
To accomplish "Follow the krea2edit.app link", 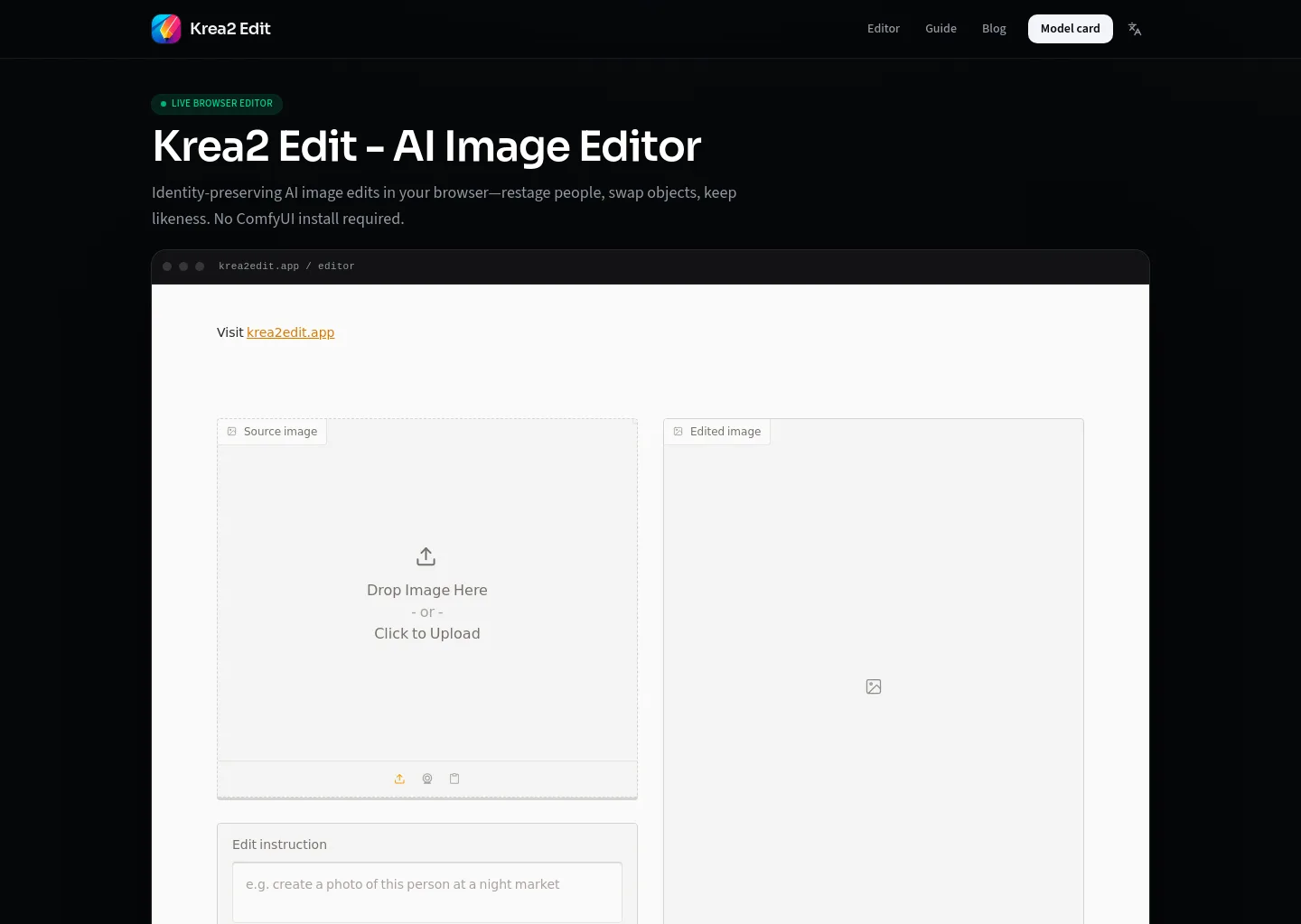I will click(290, 332).
